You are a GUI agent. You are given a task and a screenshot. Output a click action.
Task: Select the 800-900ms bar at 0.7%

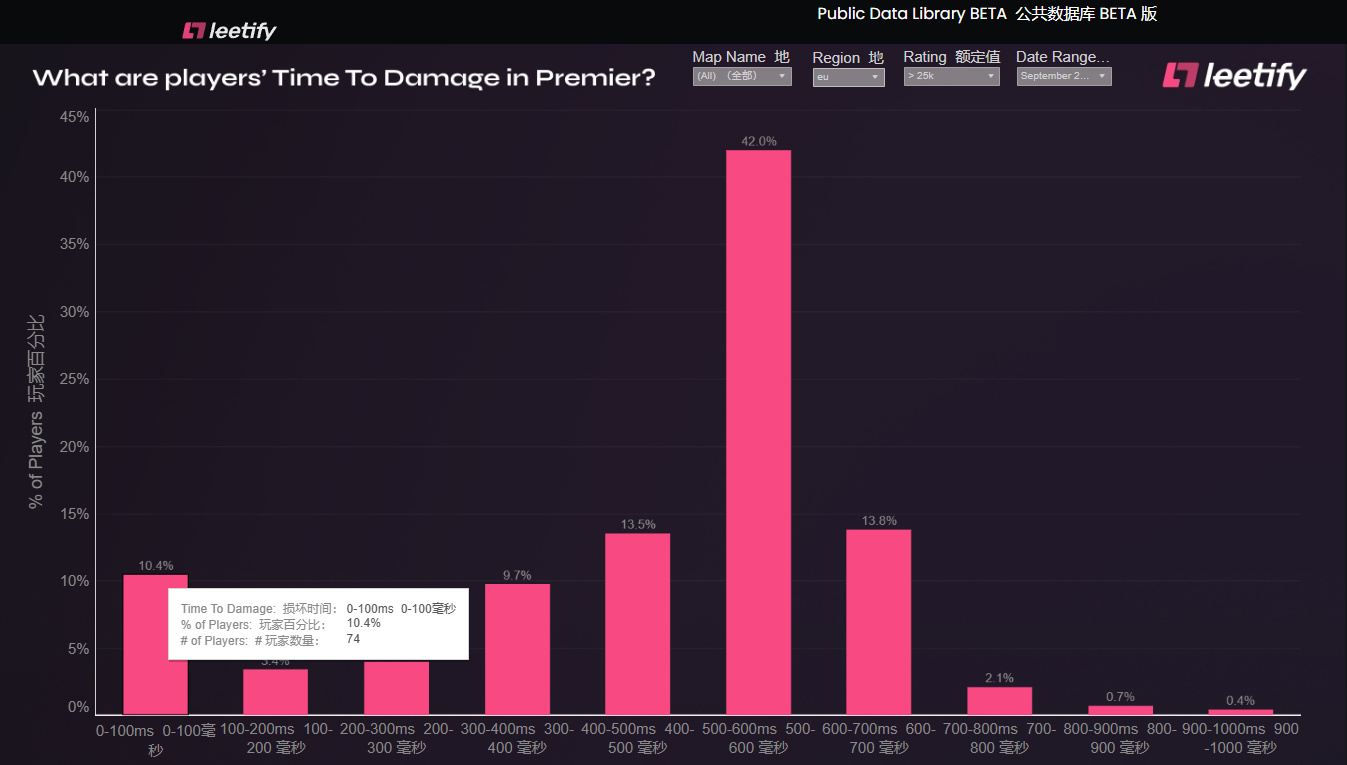pos(1120,710)
